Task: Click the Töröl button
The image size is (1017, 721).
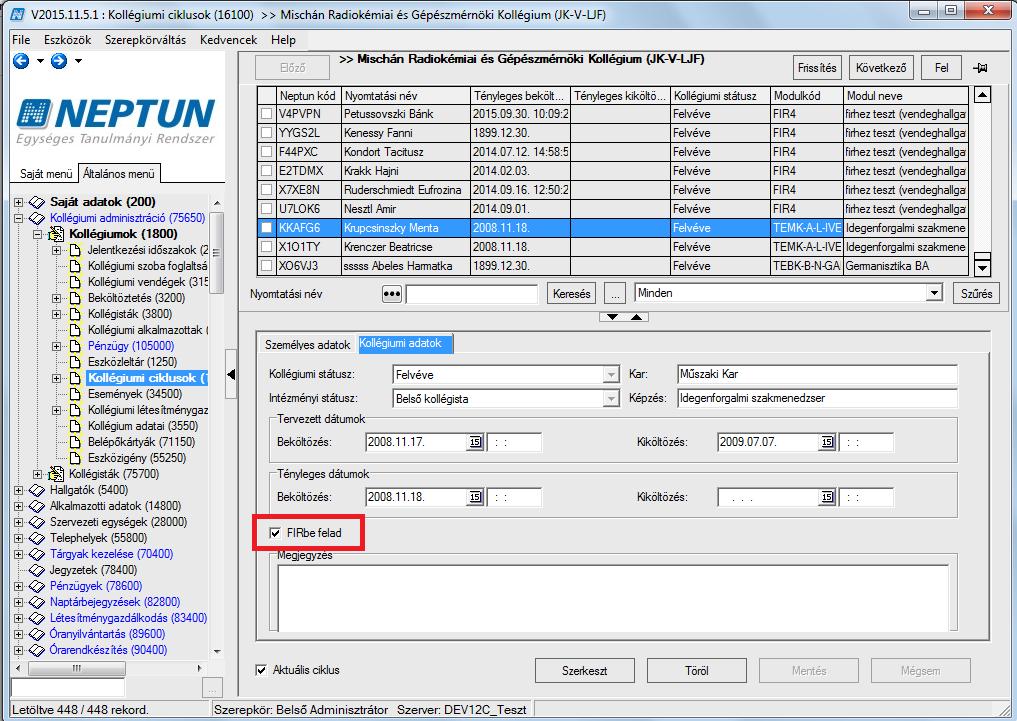Action: point(697,671)
